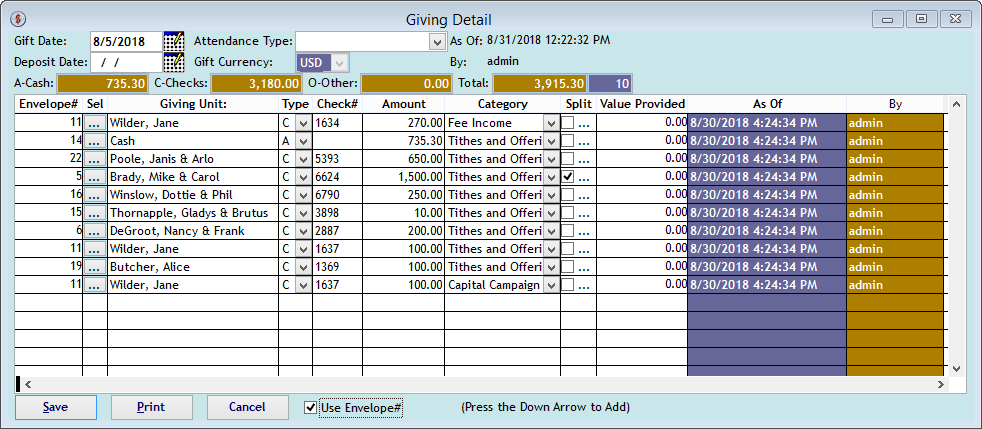Select the O-Other total field 0.00

click(406, 83)
